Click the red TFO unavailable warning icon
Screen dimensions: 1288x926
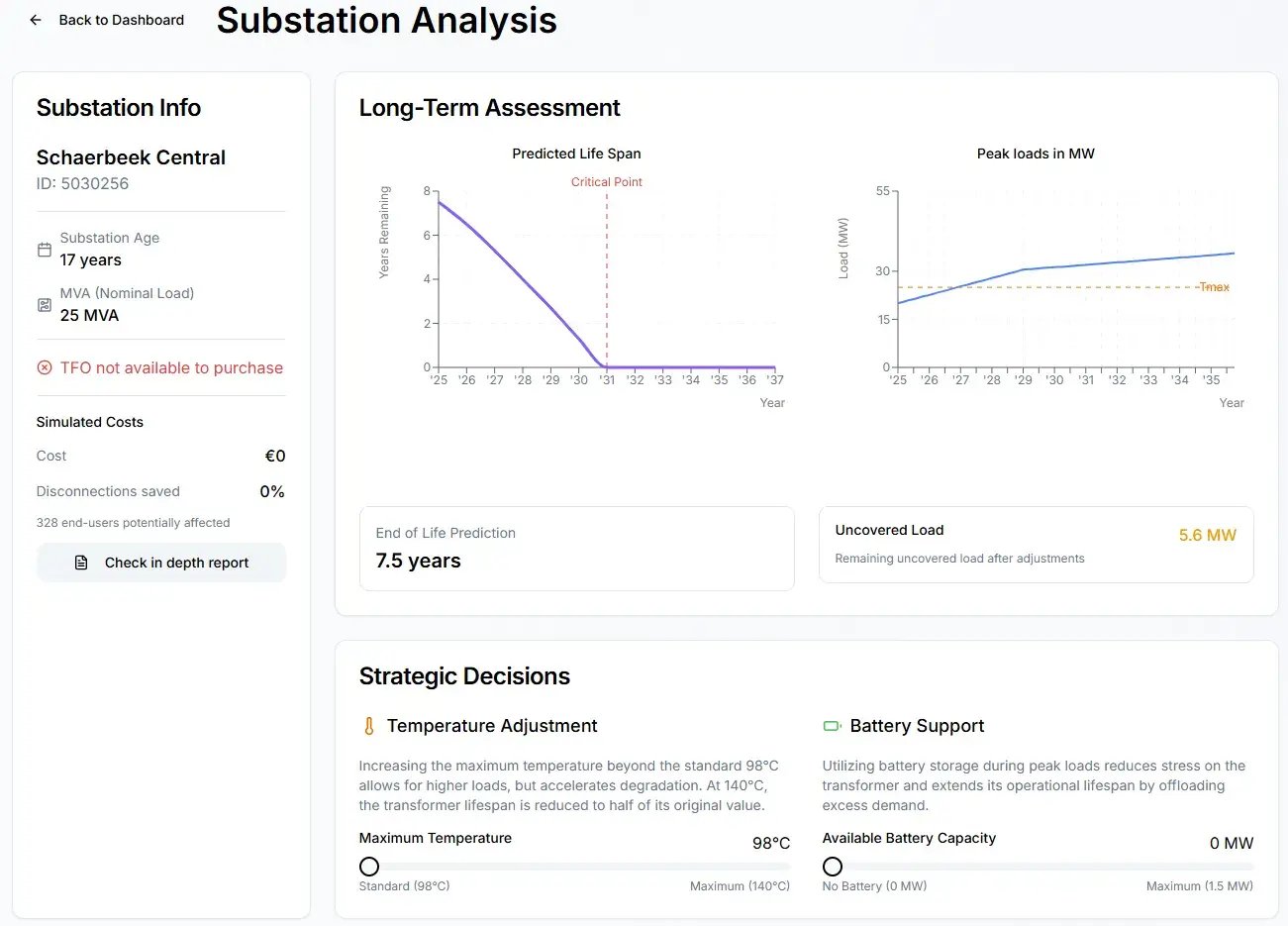[45, 367]
